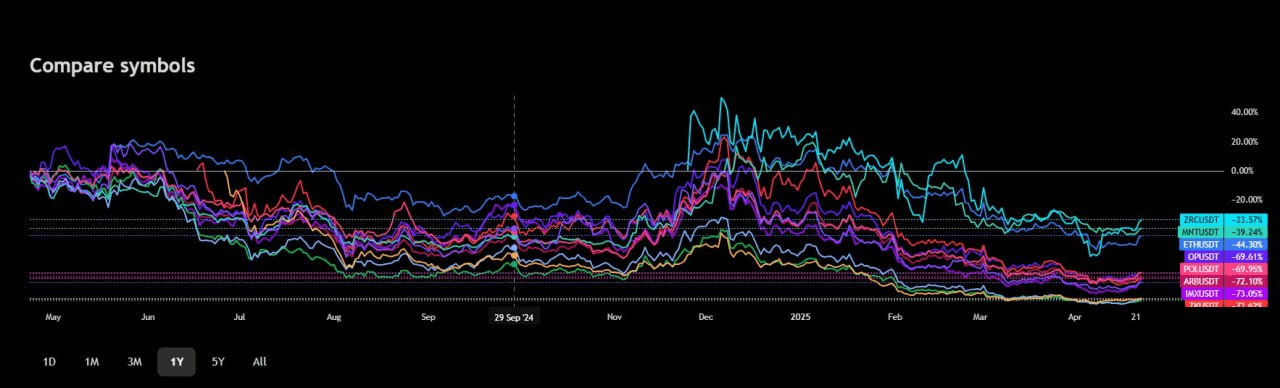The width and height of the screenshot is (1280, 388).
Task: Click the Sep label on time axis
Action: pos(428,317)
